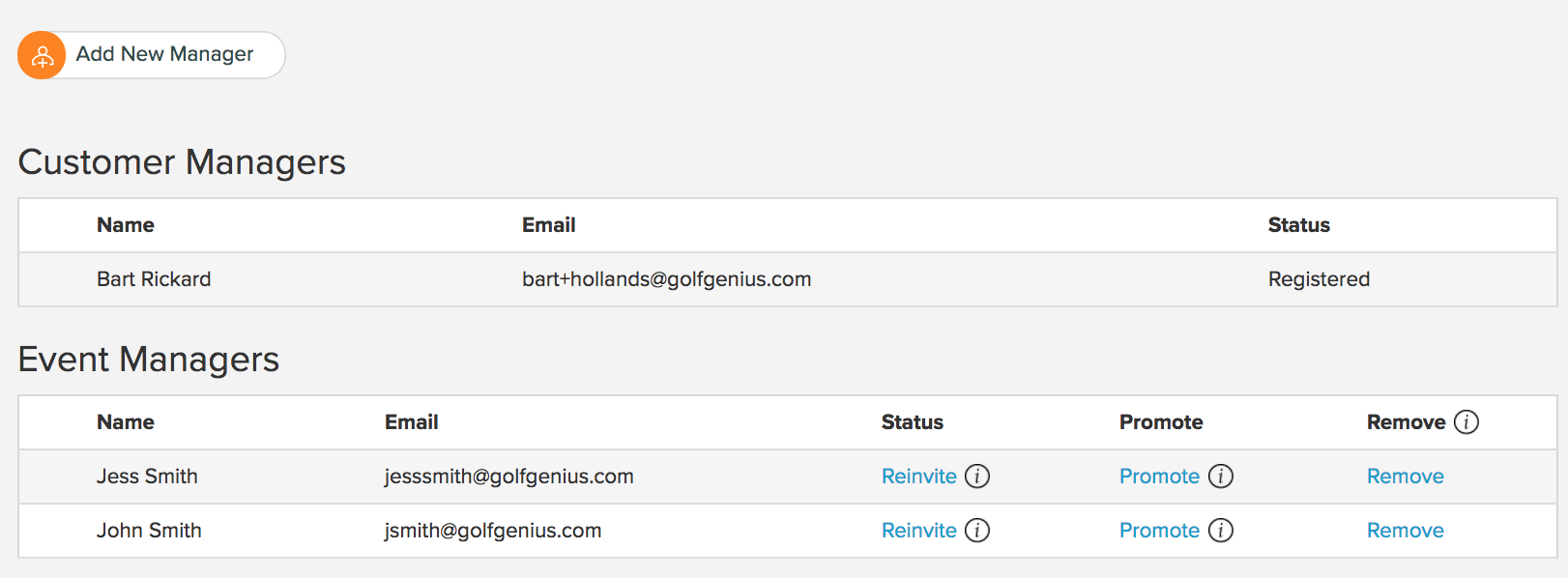Remove Jess Smith as event manager
The width and height of the screenshot is (1568, 578).
(1405, 477)
